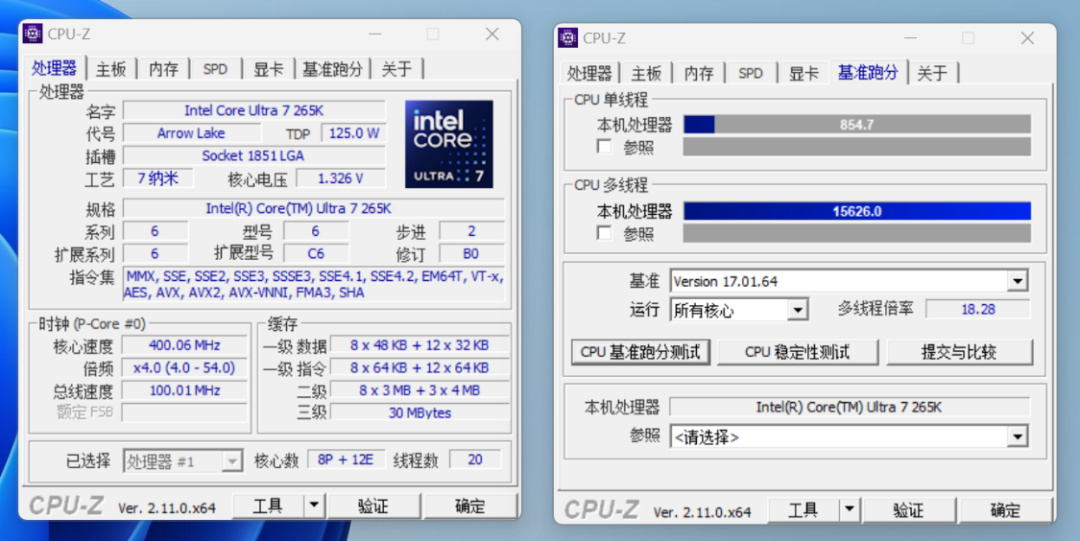Image resolution: width=1080 pixels, height=541 pixels.
Task: Open 显卡 tab in left window
Action: (x=268, y=69)
